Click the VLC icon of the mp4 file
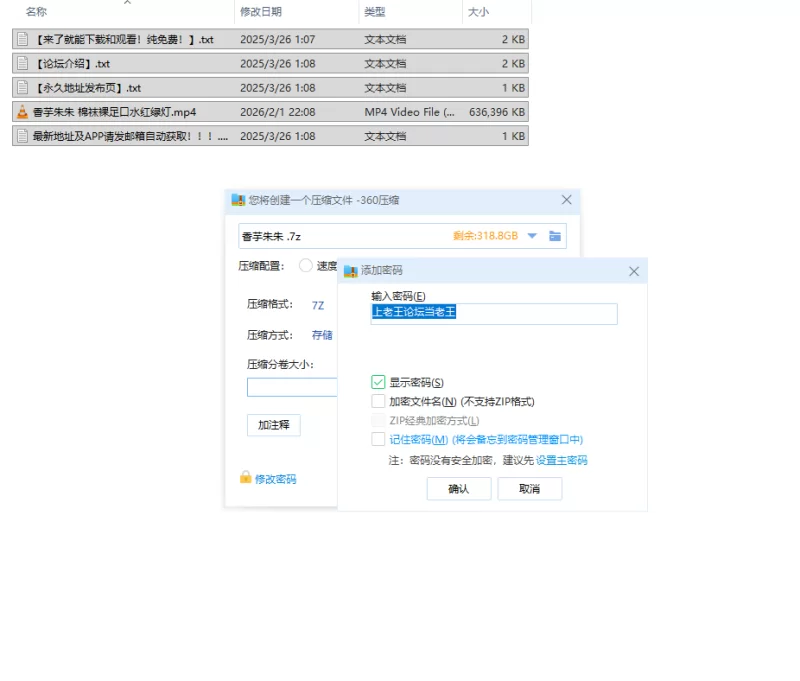This screenshot has width=800, height=681. point(22,112)
